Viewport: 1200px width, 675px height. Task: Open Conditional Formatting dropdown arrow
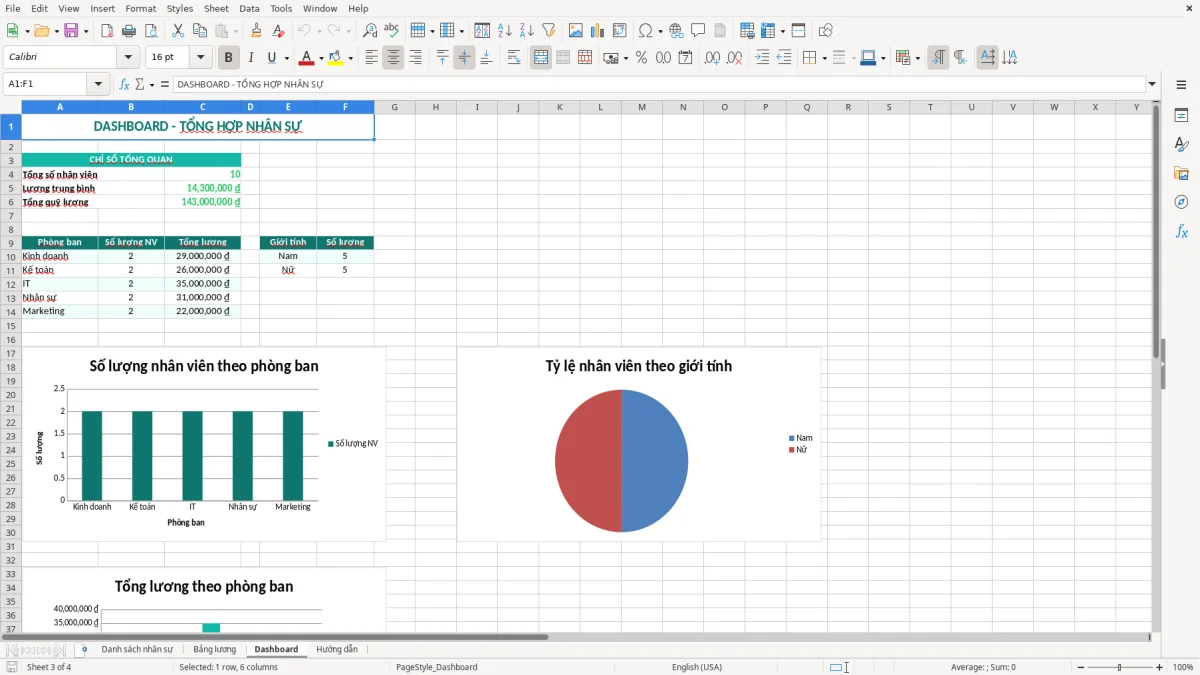coord(917,58)
